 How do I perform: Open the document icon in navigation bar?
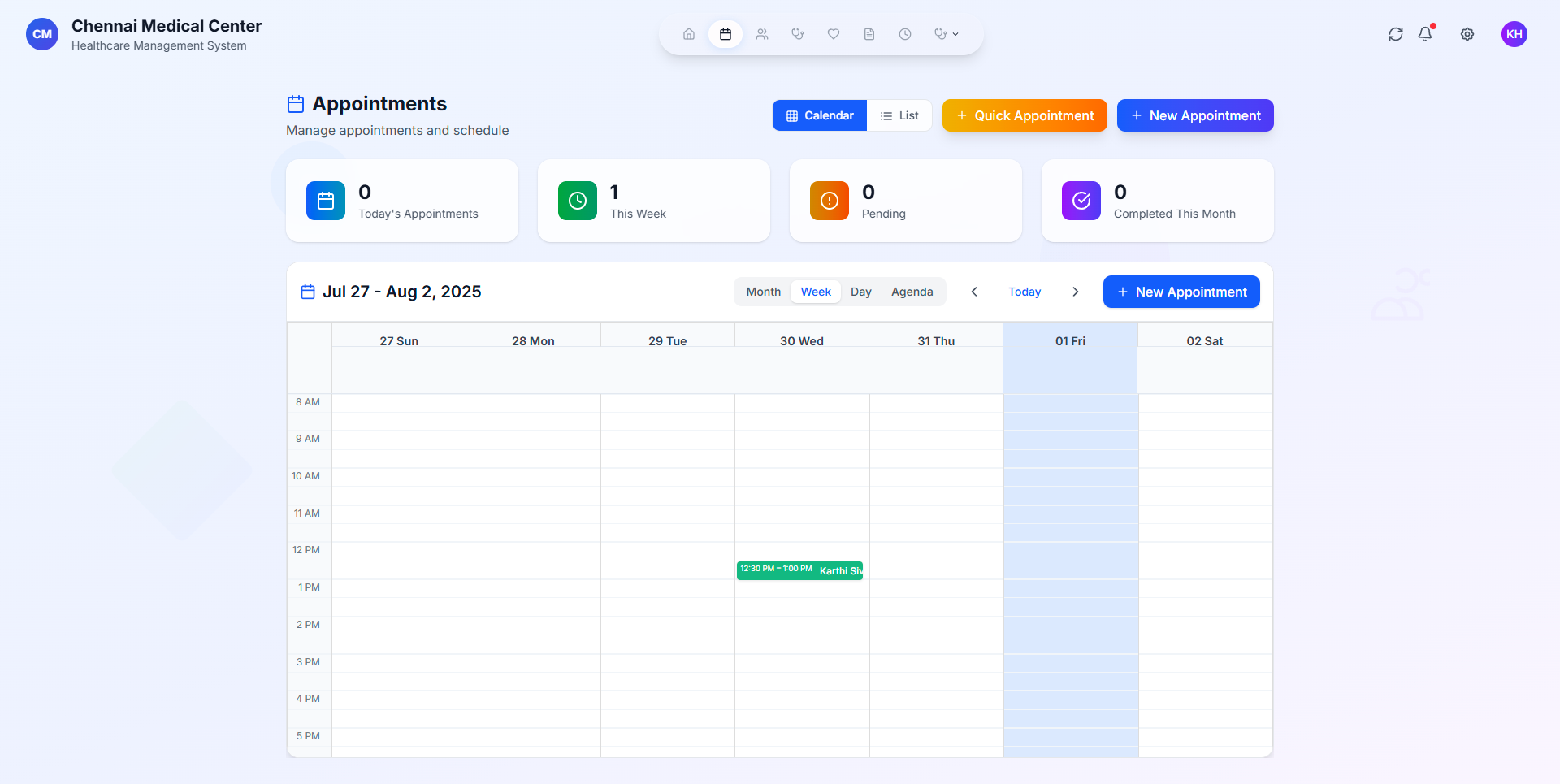pyautogui.click(x=869, y=34)
